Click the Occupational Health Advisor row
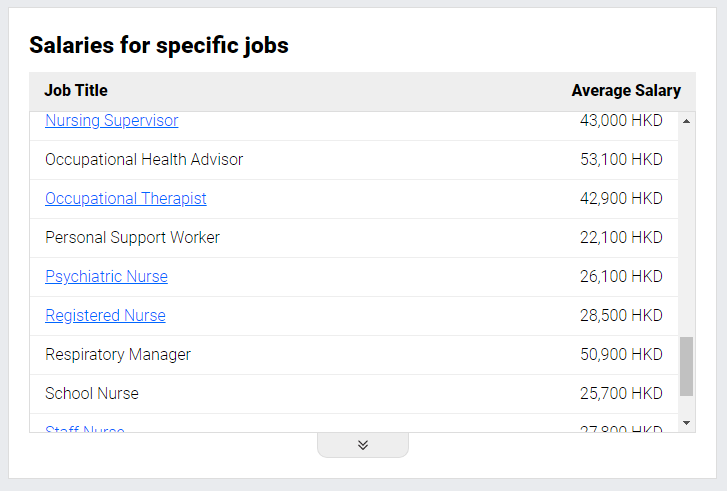The image size is (727, 491). (354, 160)
